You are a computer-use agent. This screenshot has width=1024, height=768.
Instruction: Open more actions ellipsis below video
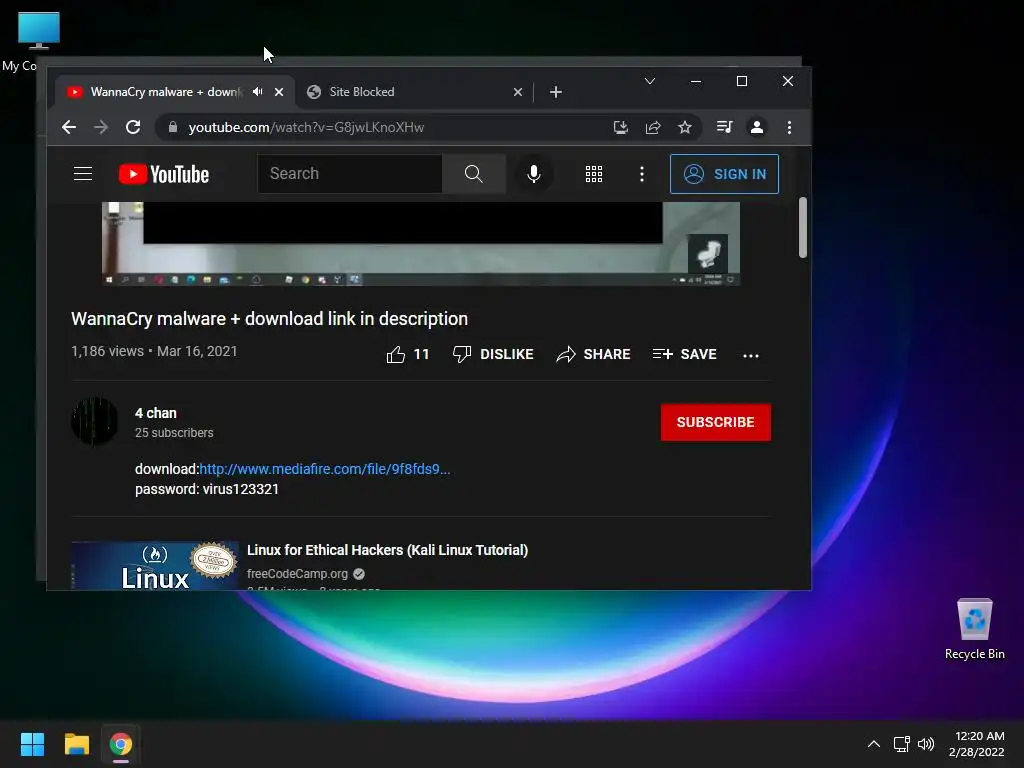(751, 355)
